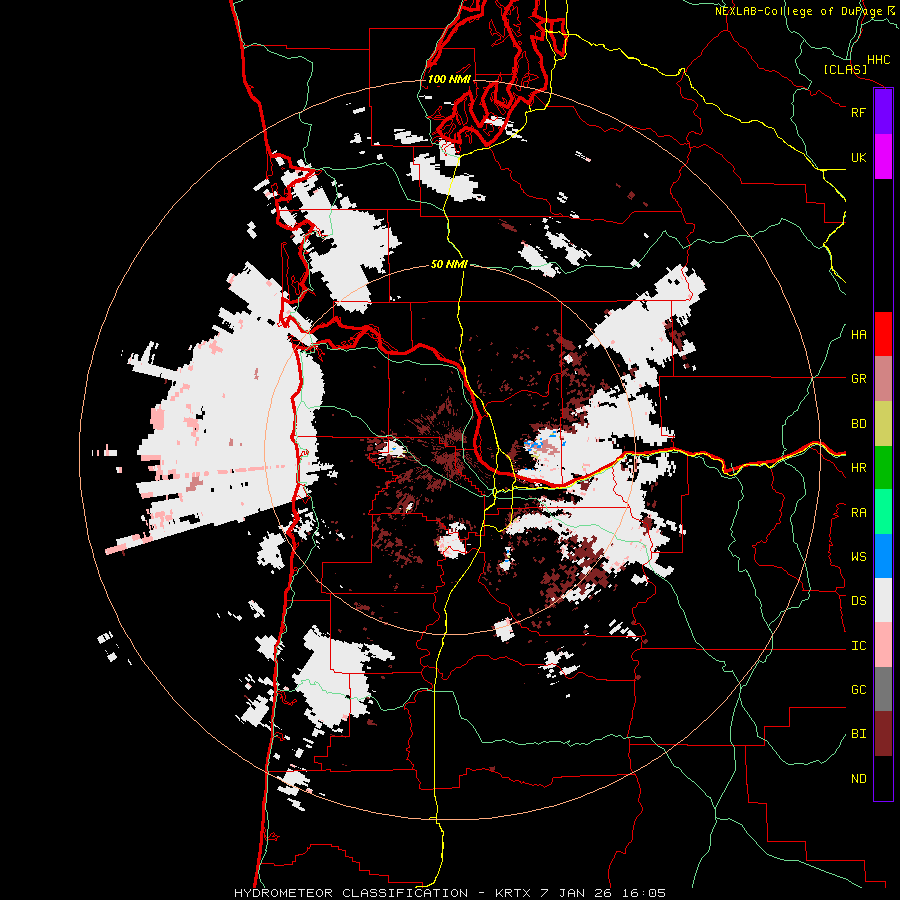Pick the RA light green legend swatch

tap(883, 512)
